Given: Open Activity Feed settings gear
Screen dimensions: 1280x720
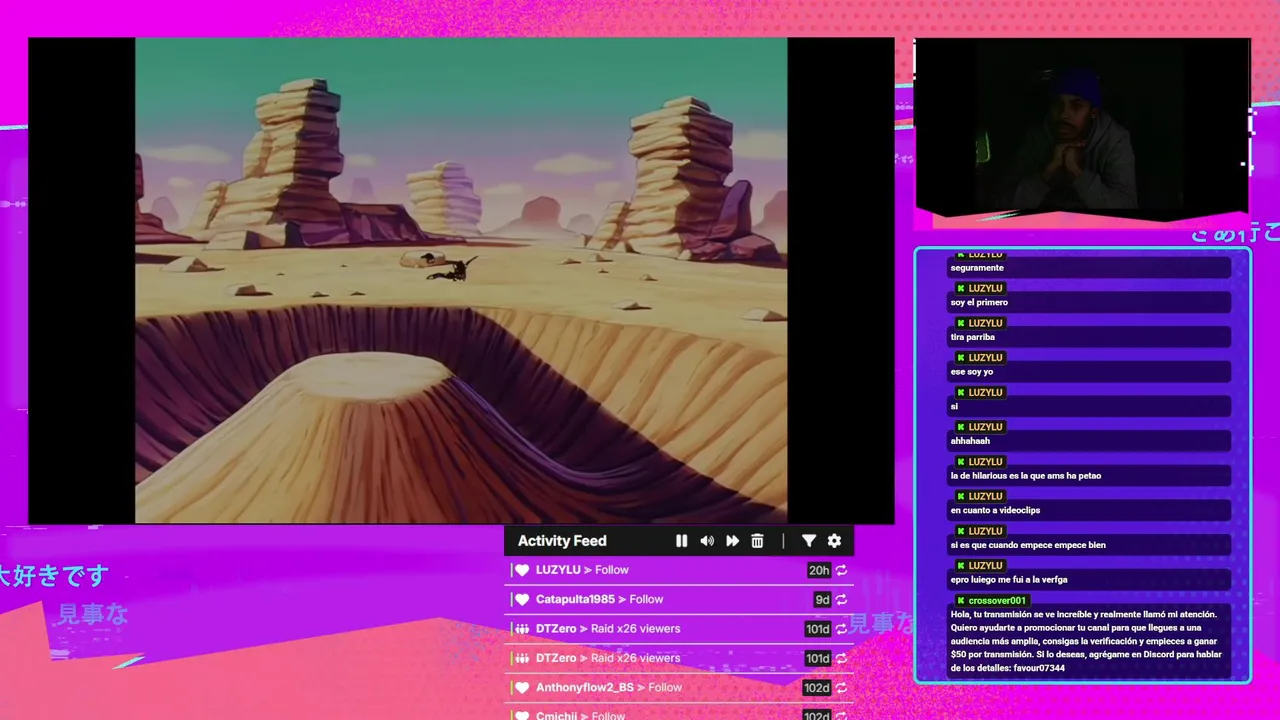Looking at the screenshot, I should pyautogui.click(x=834, y=541).
